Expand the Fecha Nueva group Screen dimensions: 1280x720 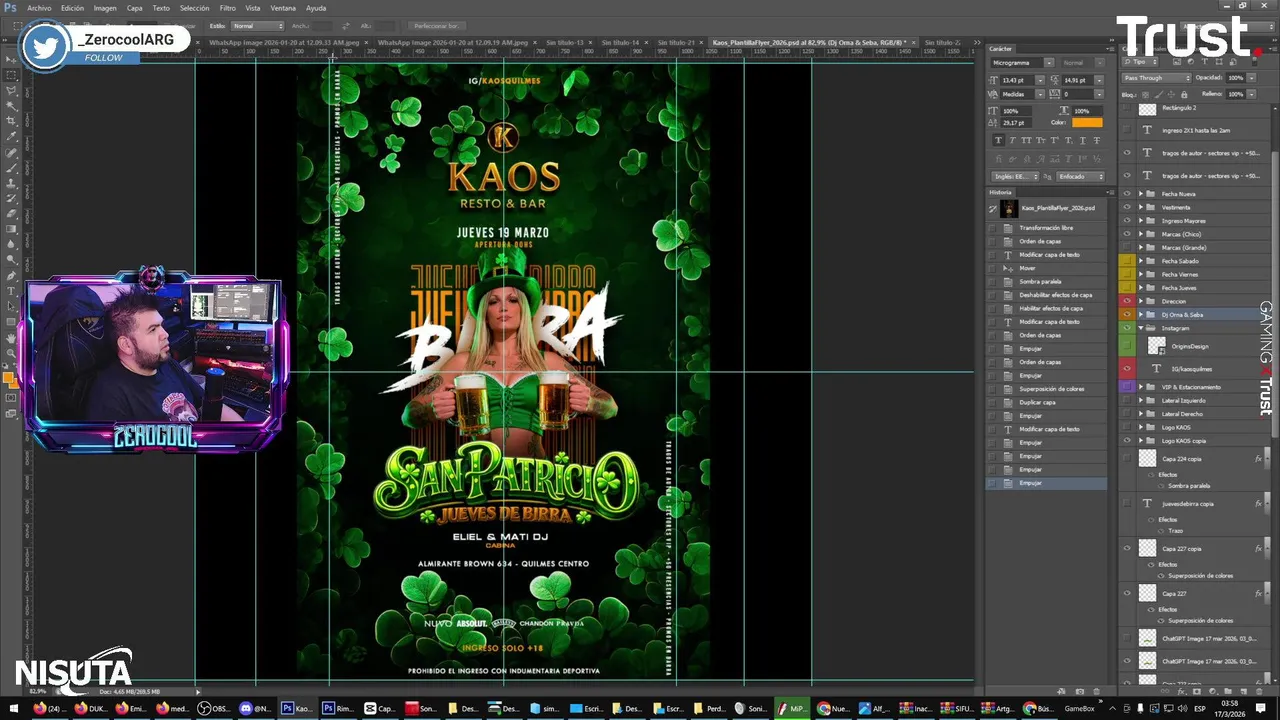tap(1141, 194)
